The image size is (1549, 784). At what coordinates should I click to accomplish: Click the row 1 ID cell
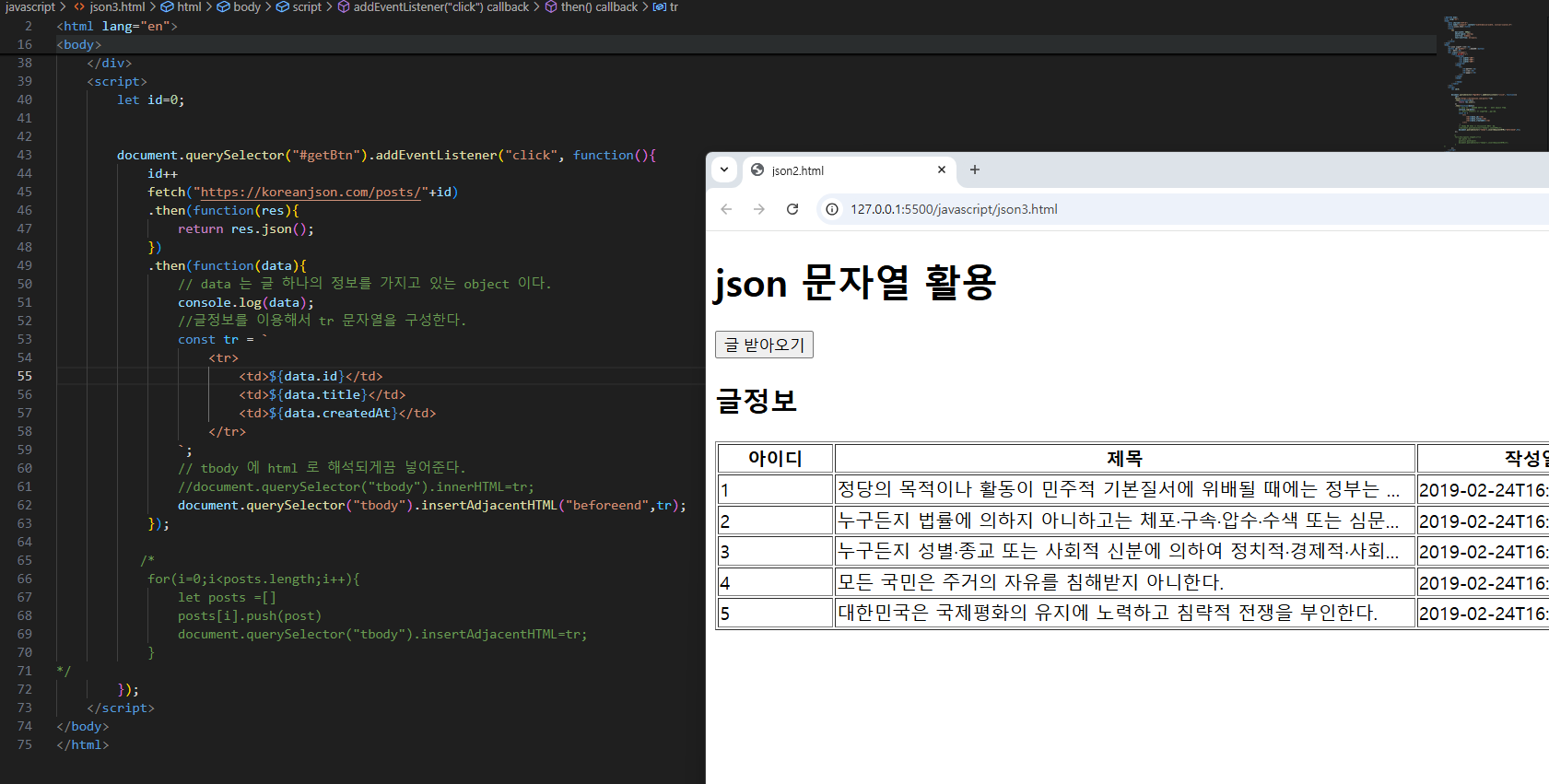[776, 489]
